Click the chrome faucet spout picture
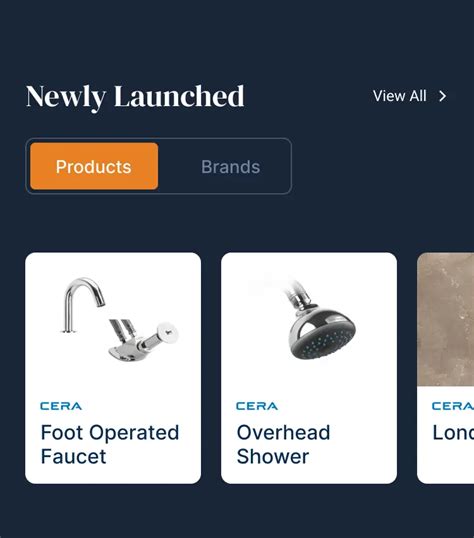 point(83,305)
